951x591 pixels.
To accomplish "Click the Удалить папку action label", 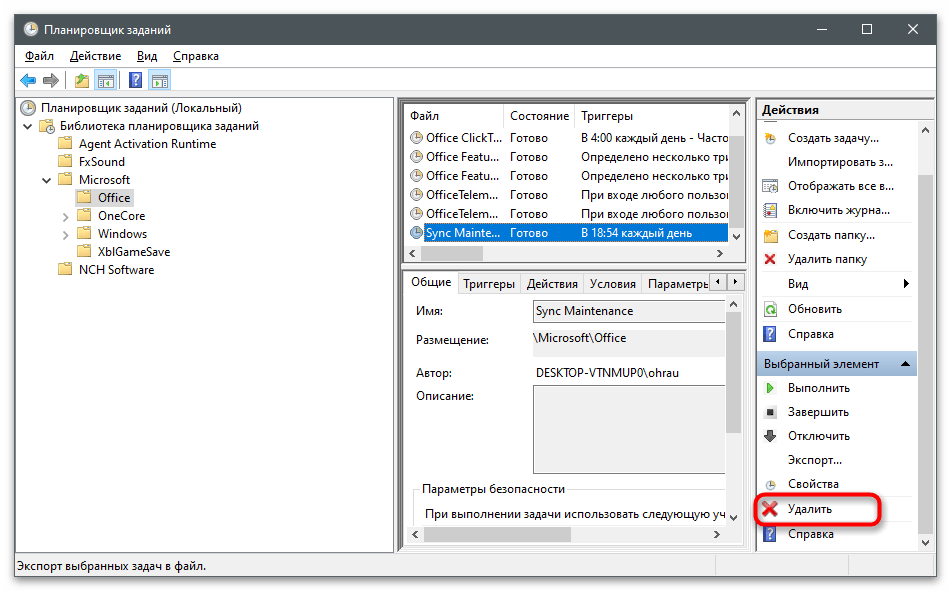I will [827, 260].
